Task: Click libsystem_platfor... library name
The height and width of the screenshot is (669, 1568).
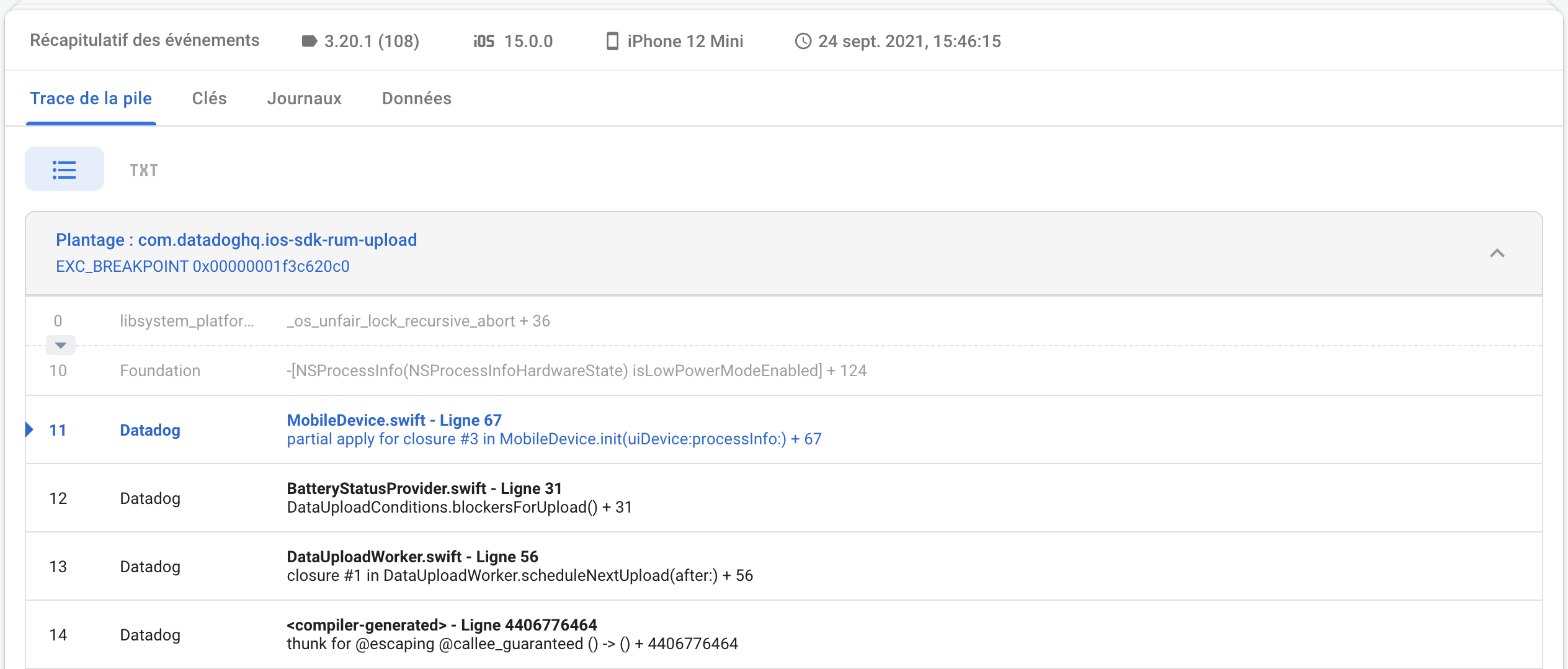Action: 187,321
